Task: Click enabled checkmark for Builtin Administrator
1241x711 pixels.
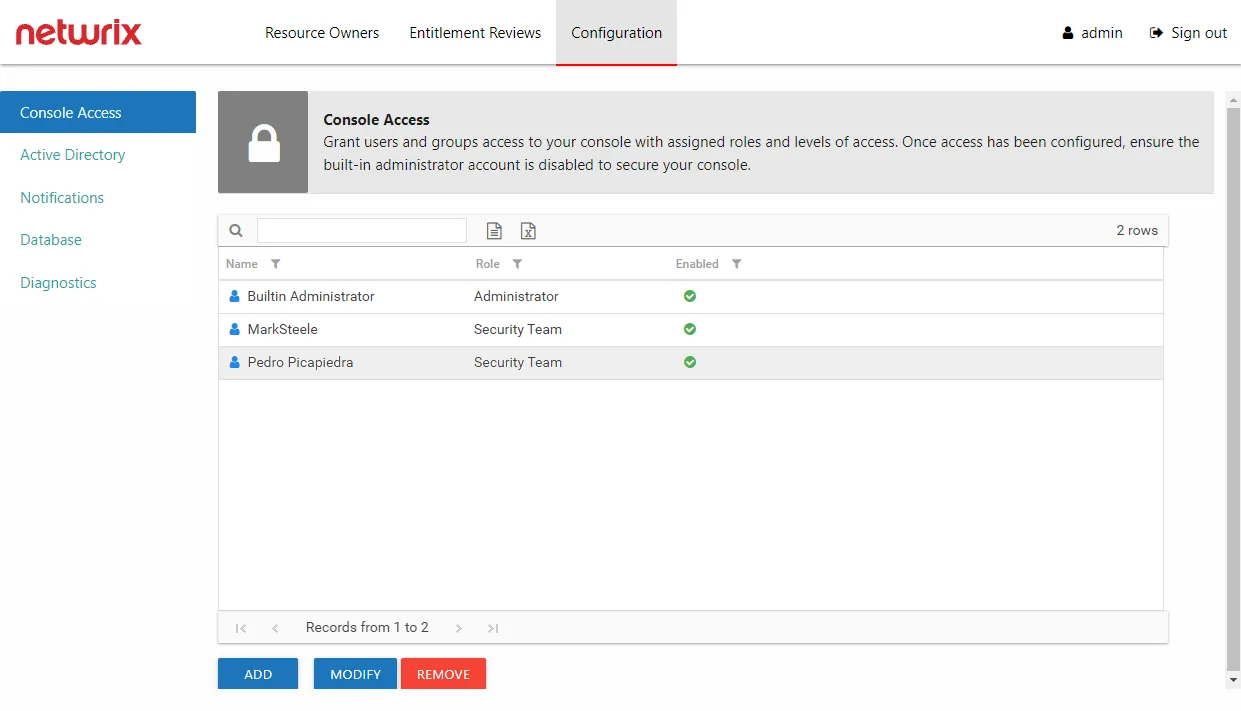Action: click(x=690, y=296)
